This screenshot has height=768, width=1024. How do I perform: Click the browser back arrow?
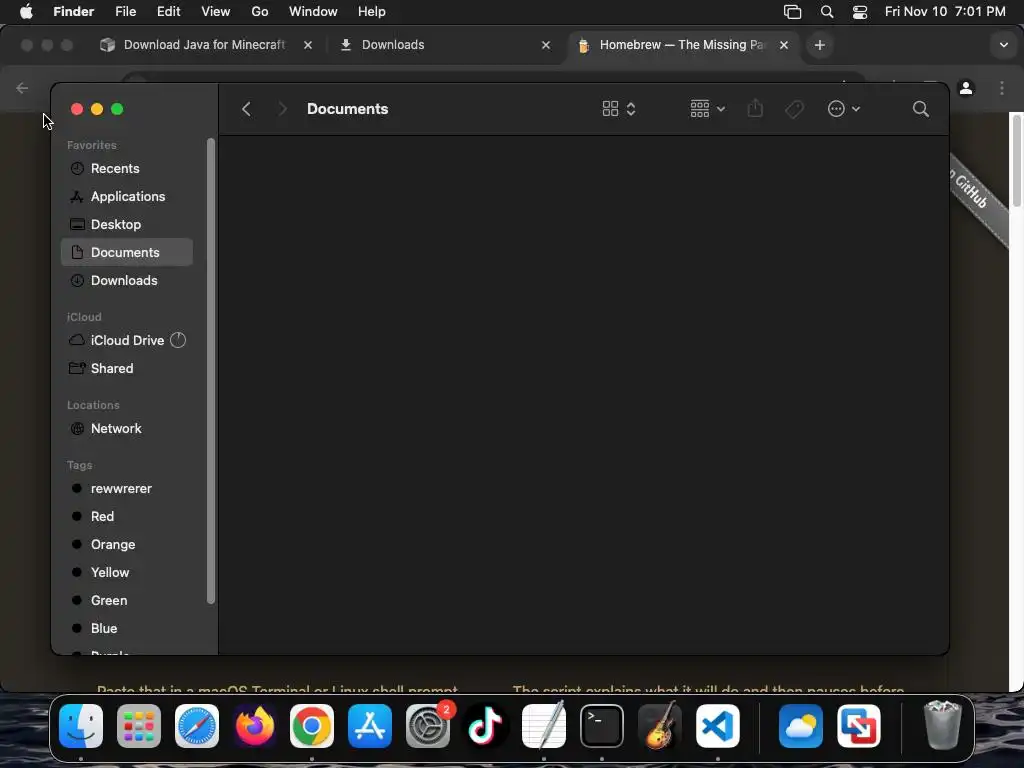tap(22, 88)
